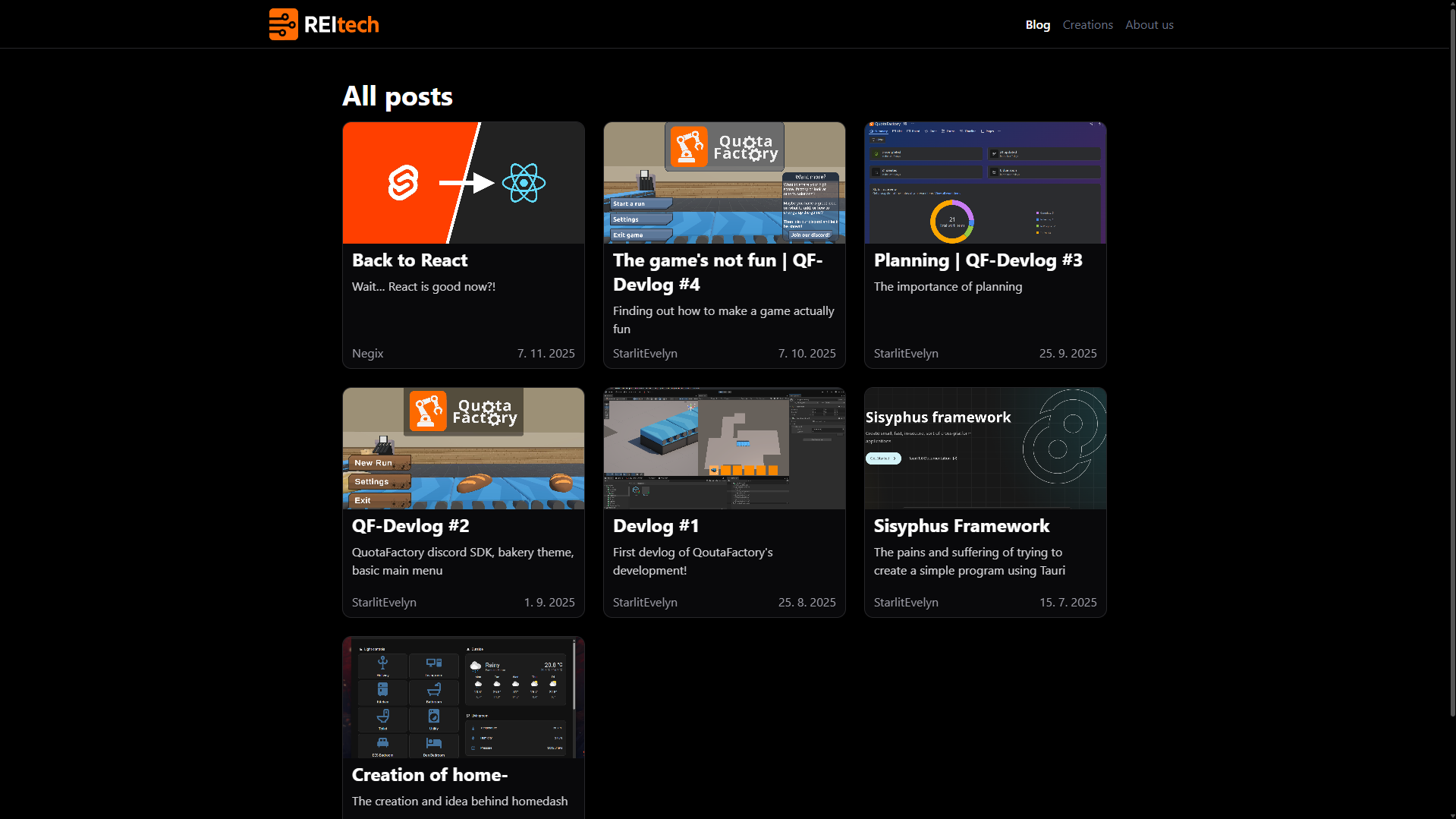Click the React atom icon in thumbnail
Image resolution: width=1456 pixels, height=819 pixels.
point(524,183)
